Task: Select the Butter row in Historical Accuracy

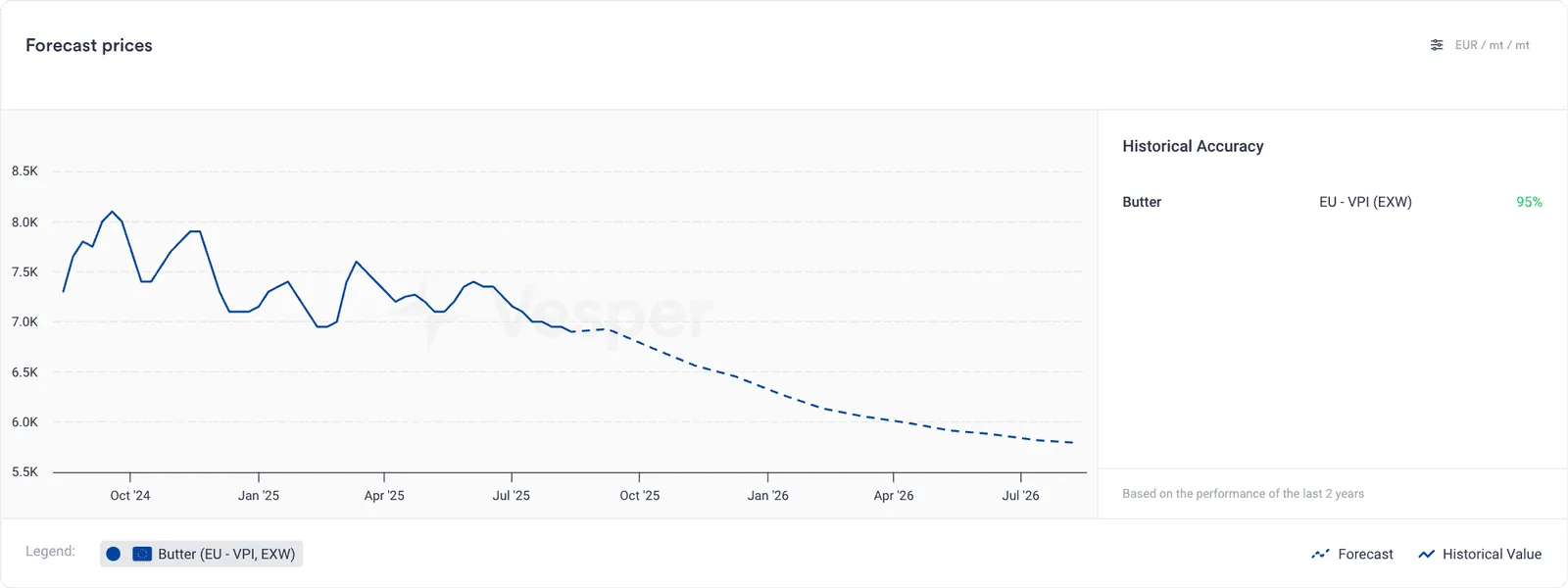Action: coord(1333,202)
